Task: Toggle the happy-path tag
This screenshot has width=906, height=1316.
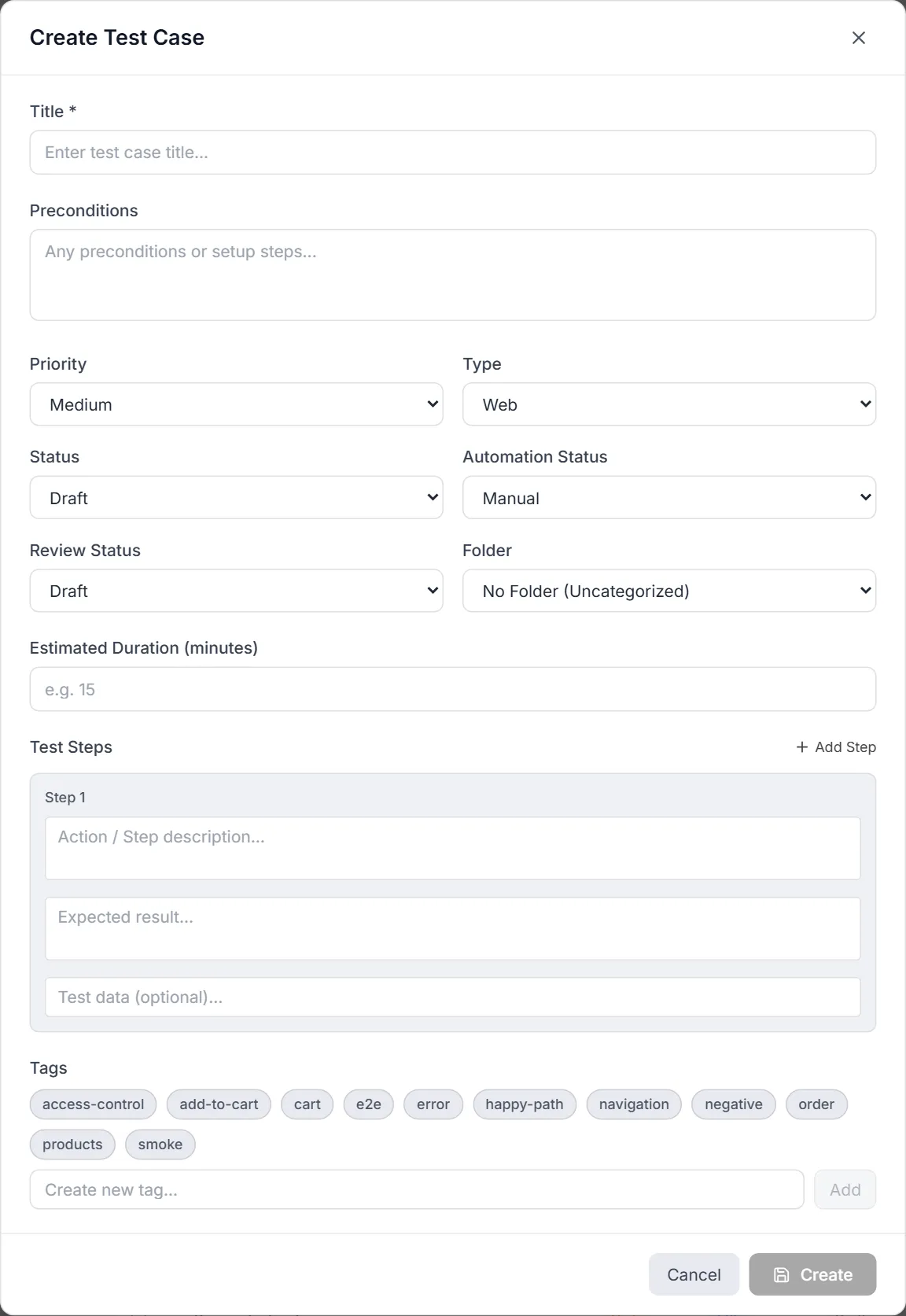Action: (525, 1104)
